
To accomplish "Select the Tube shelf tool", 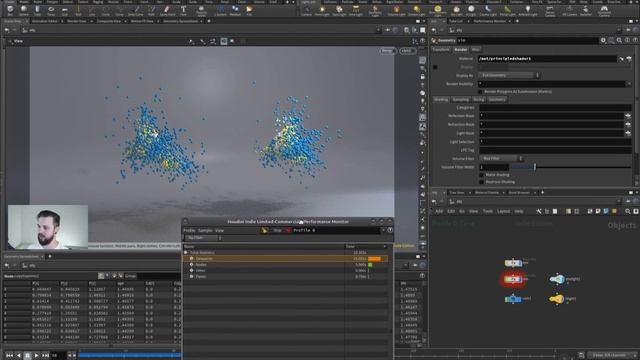I will (x=37, y=10).
